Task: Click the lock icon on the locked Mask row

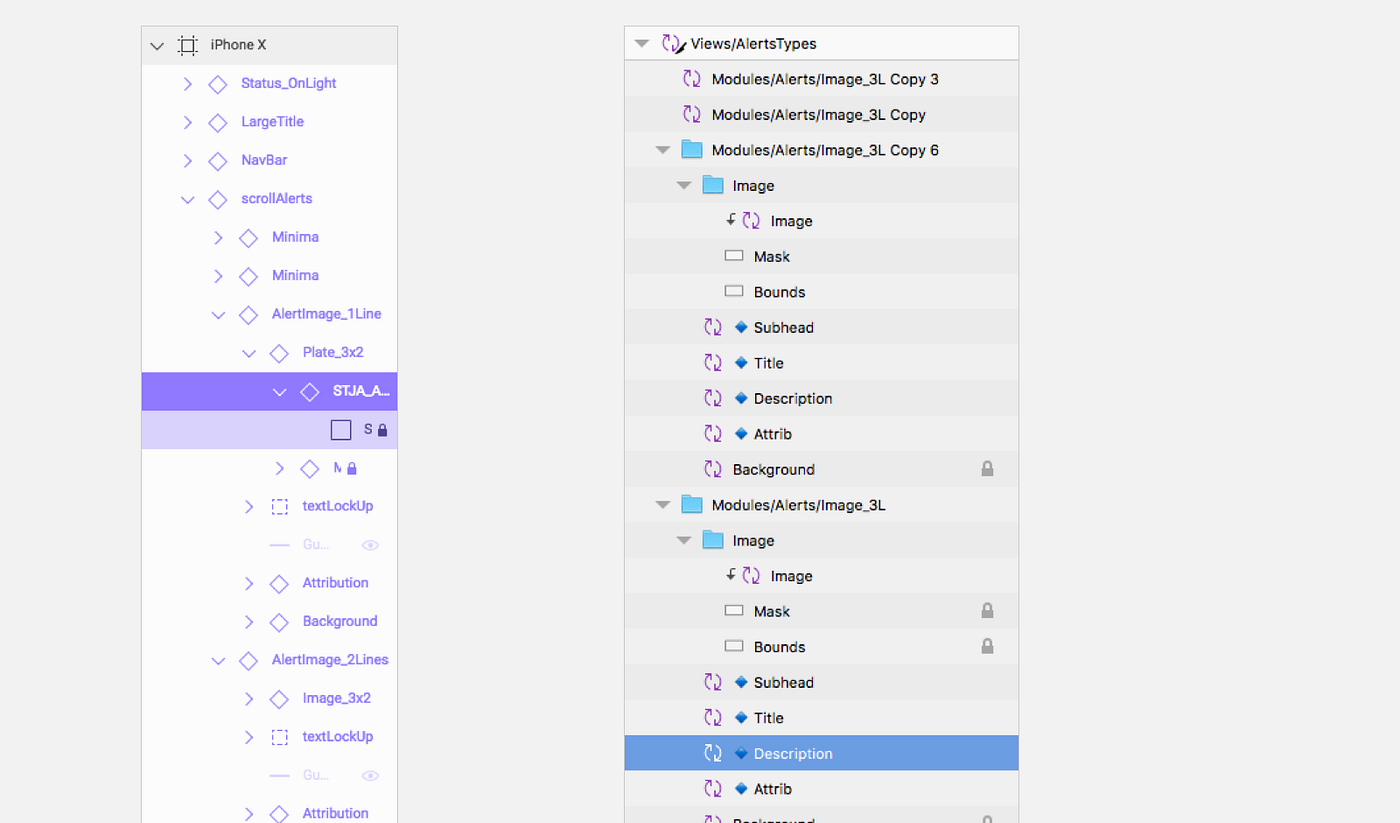Action: click(x=987, y=610)
